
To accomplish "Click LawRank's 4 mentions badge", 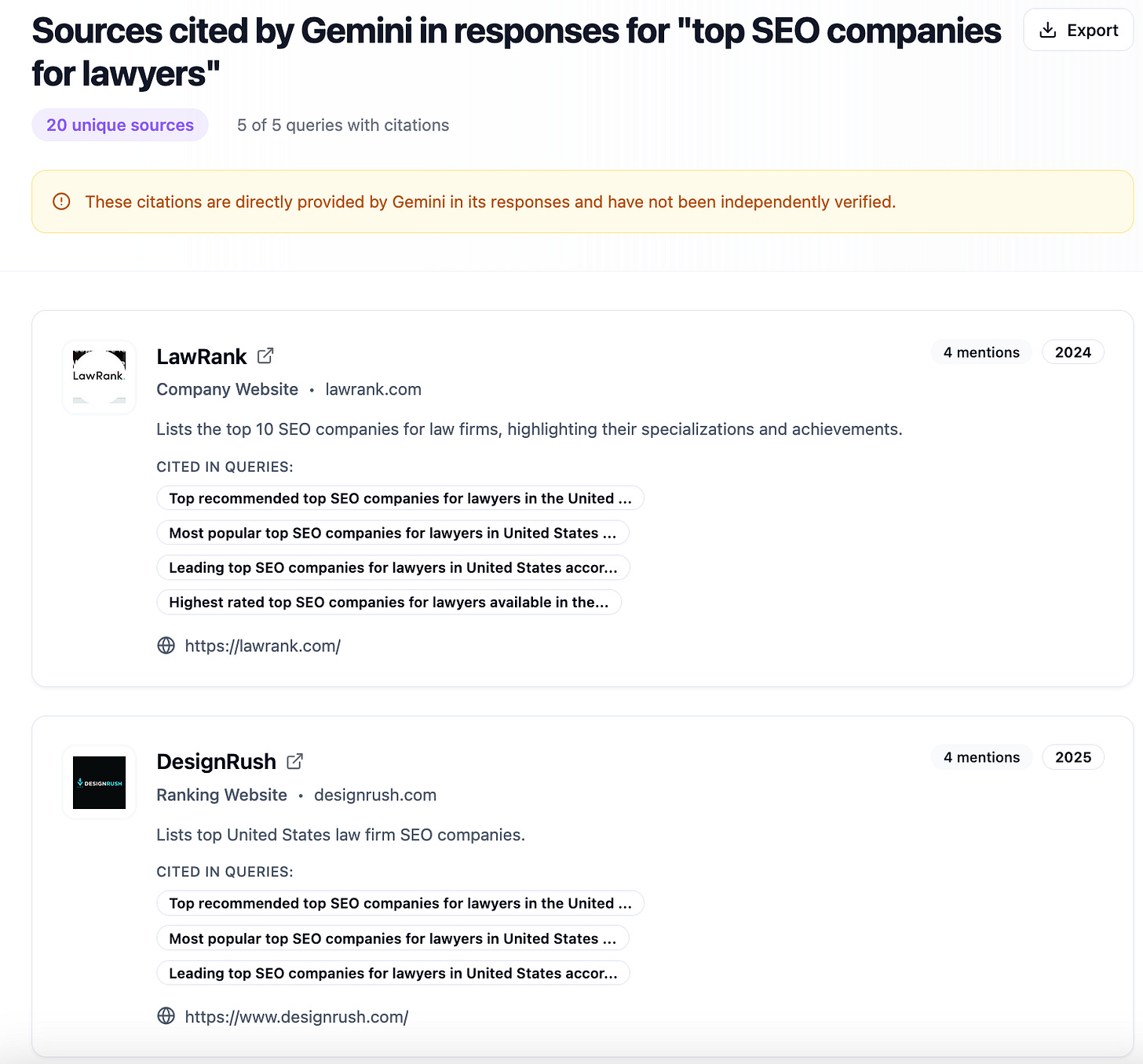I will pos(981,352).
